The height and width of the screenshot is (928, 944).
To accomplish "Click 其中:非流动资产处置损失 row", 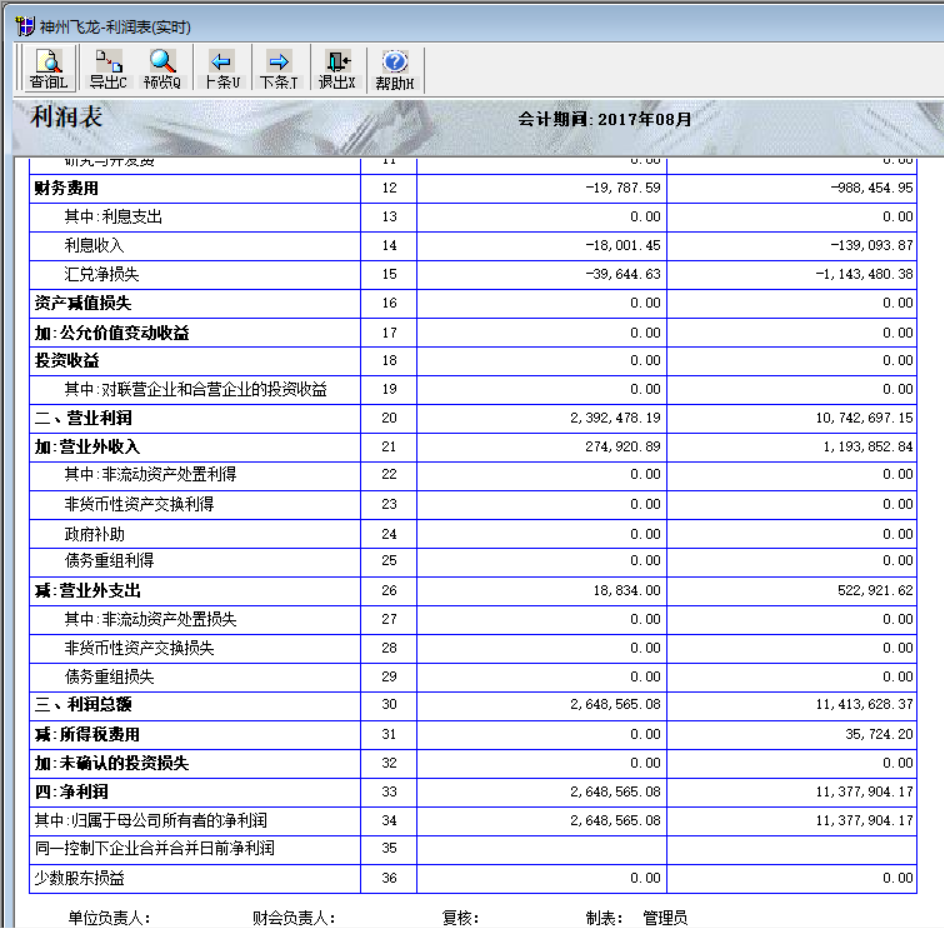I will pyautogui.click(x=151, y=619).
